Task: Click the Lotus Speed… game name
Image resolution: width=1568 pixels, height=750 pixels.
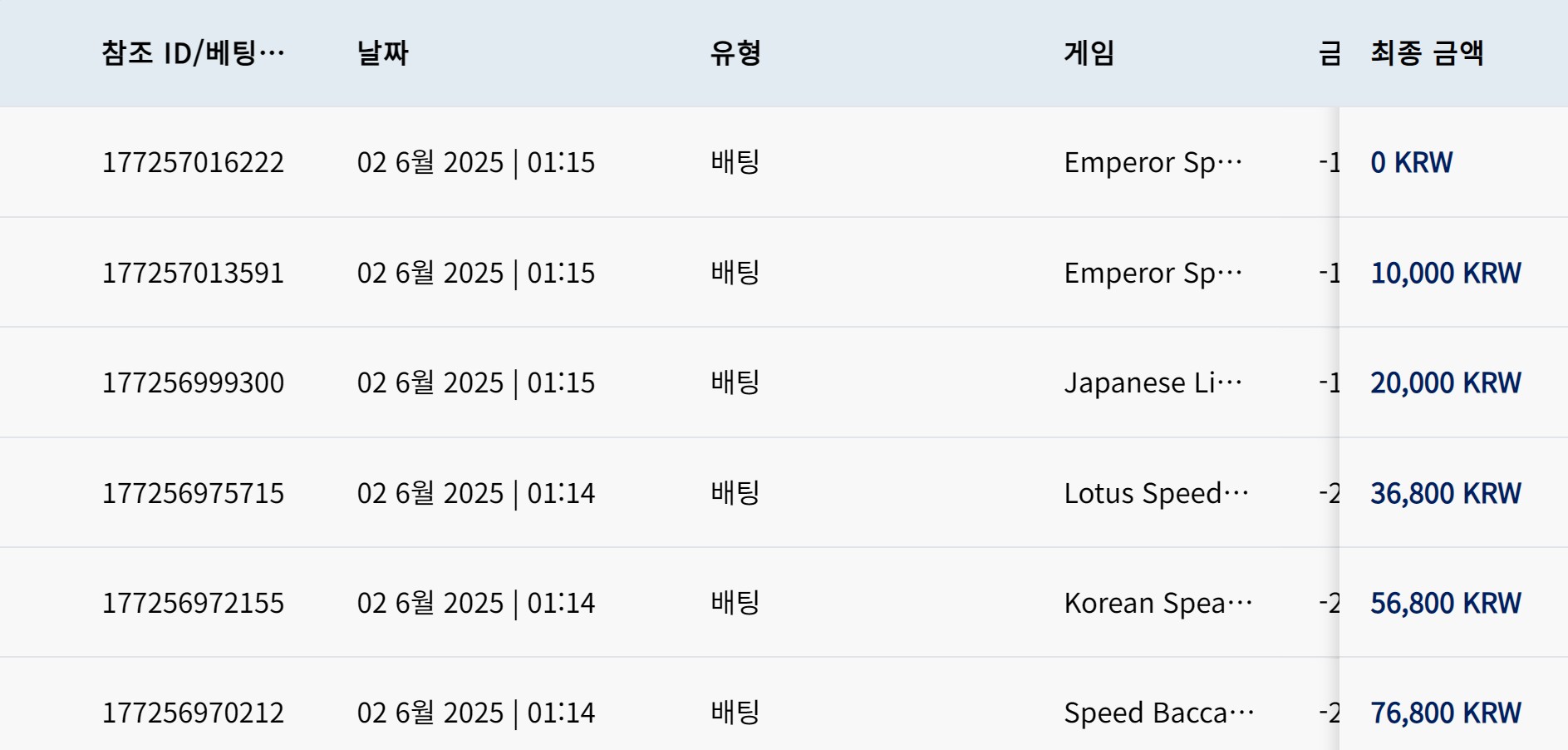Action: click(1157, 493)
